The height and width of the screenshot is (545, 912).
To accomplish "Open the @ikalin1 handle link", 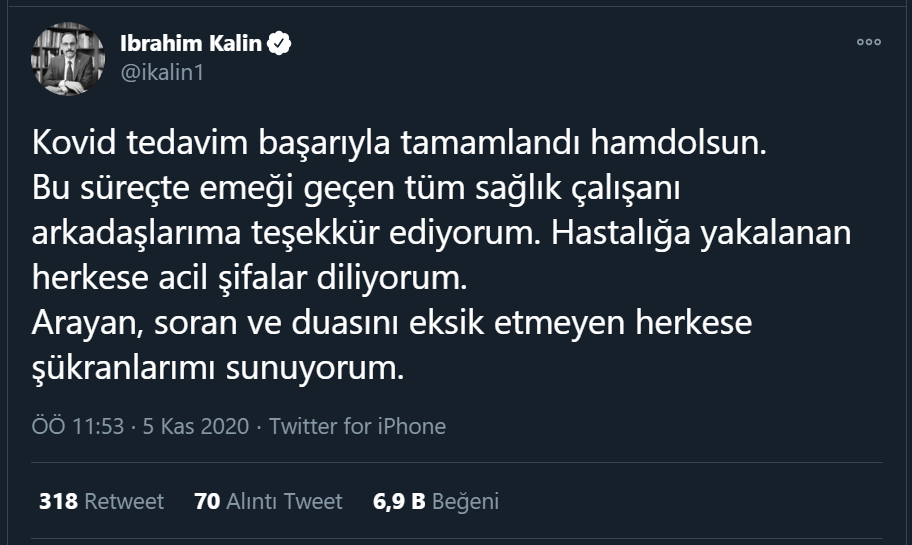I will [161, 73].
